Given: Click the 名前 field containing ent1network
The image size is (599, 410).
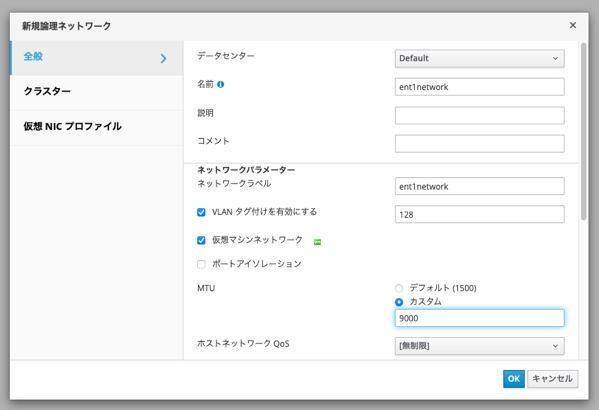Looking at the screenshot, I should pos(479,87).
